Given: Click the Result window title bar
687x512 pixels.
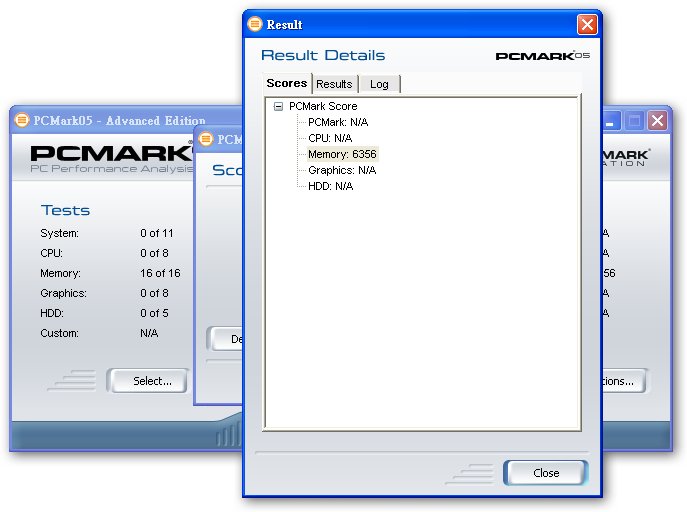Looking at the screenshot, I should (420, 24).
